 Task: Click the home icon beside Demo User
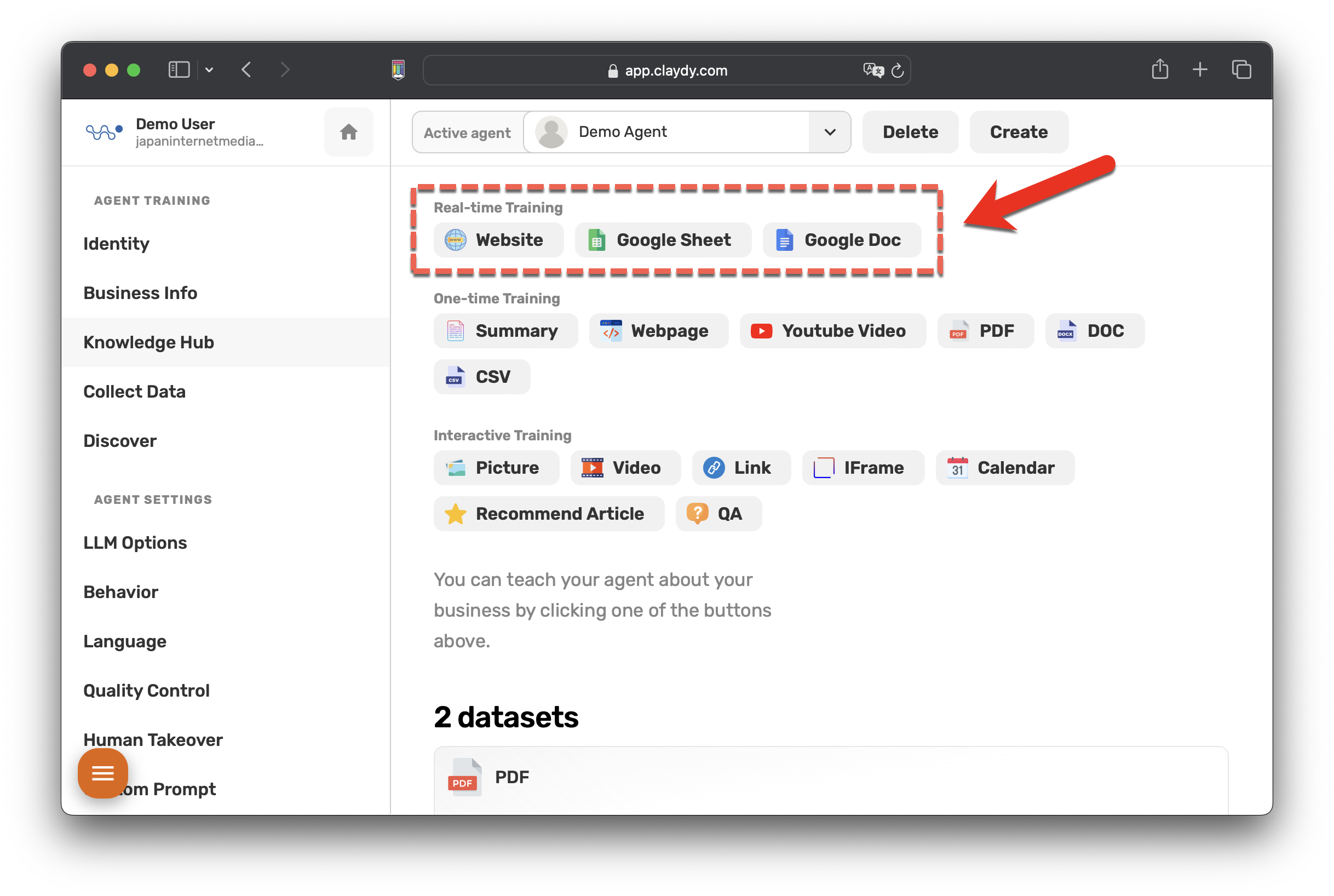click(x=348, y=132)
